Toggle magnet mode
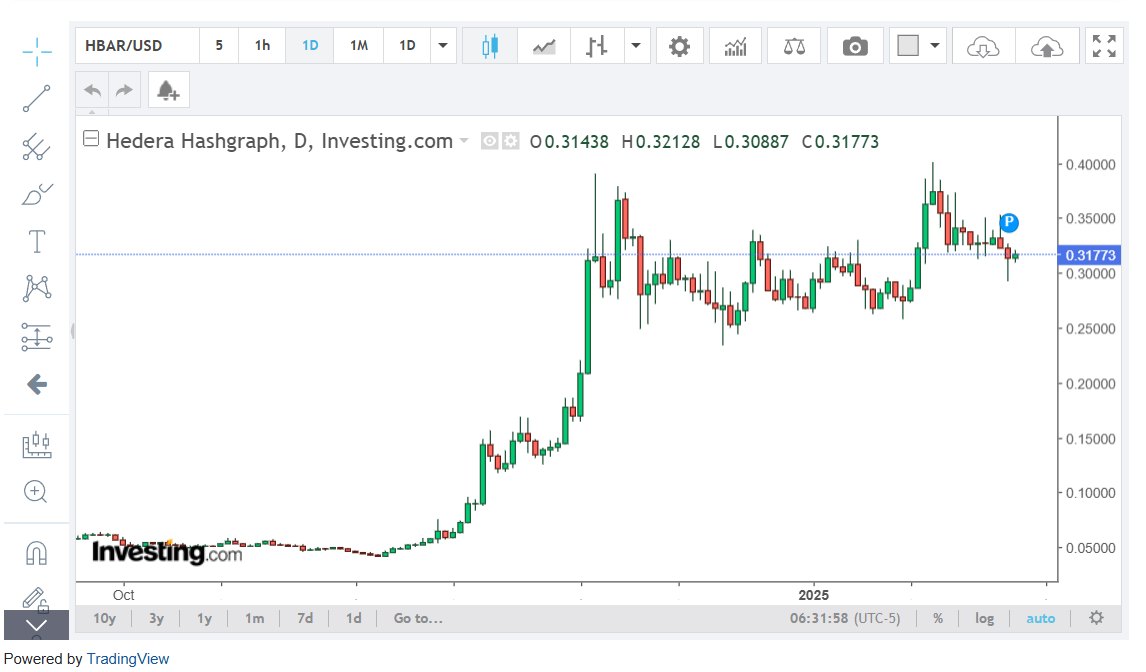The height and width of the screenshot is (672, 1146). 37,552
